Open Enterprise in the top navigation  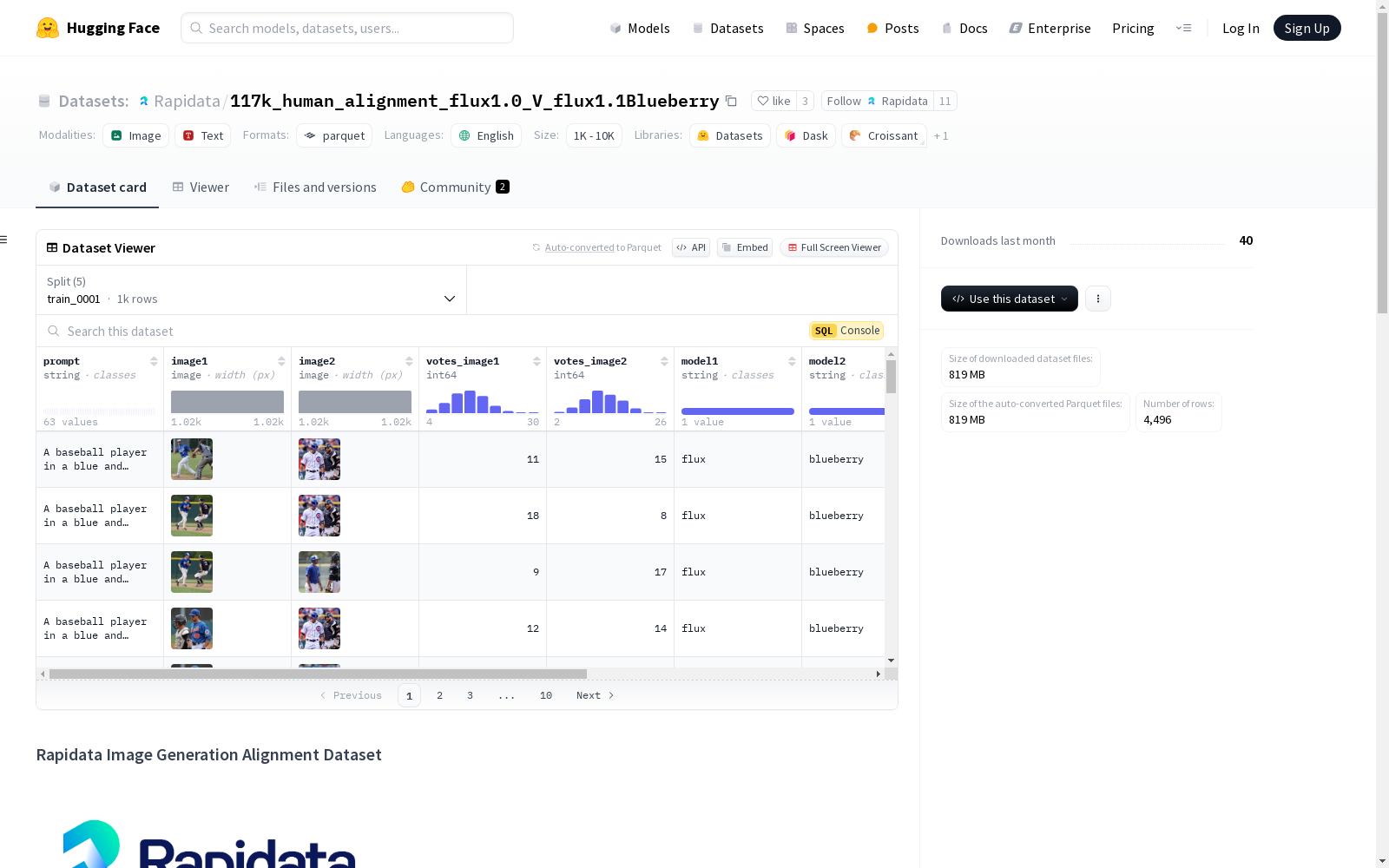click(1050, 28)
